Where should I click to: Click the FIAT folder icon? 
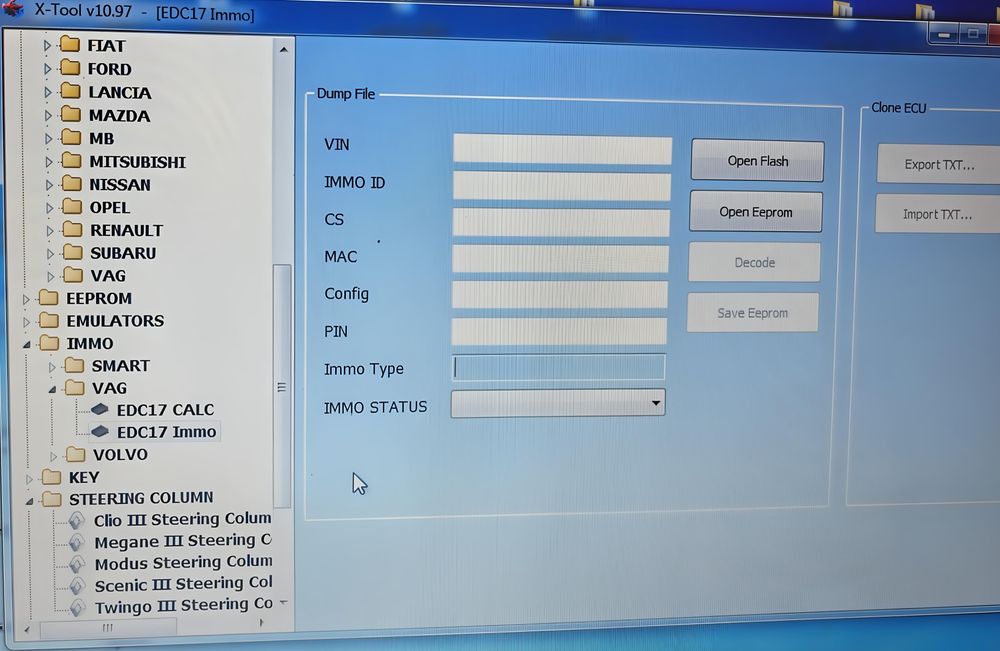tap(70, 45)
